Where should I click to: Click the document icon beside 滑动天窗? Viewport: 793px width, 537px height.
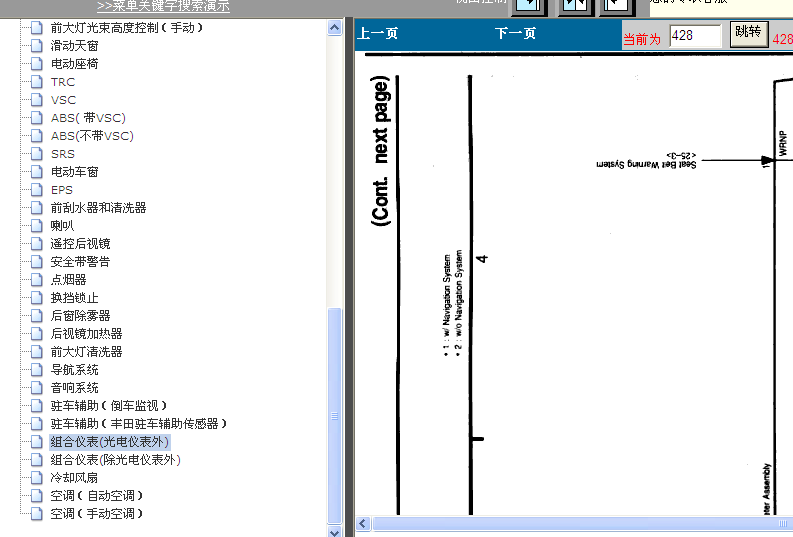(36, 46)
